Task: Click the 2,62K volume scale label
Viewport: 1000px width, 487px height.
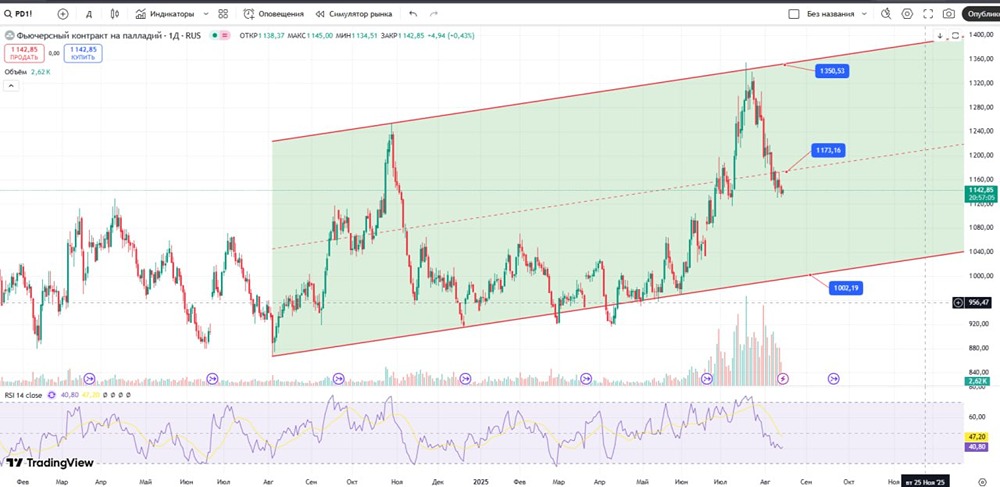Action: tap(978, 381)
